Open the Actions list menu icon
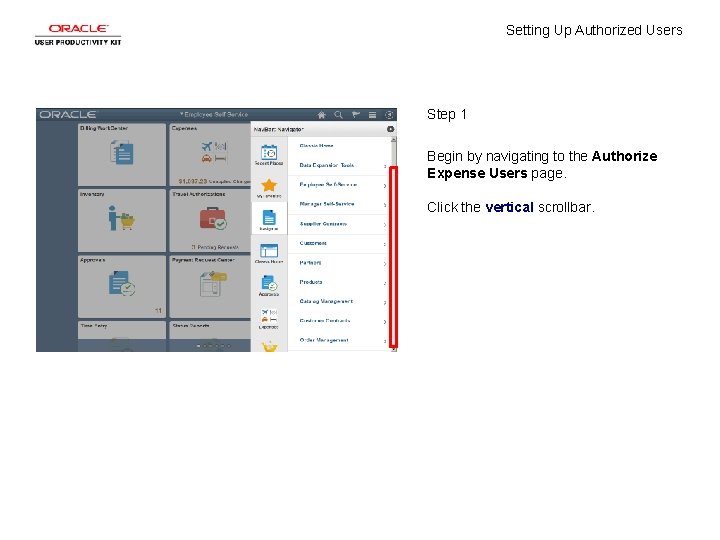 pyautogui.click(x=372, y=115)
